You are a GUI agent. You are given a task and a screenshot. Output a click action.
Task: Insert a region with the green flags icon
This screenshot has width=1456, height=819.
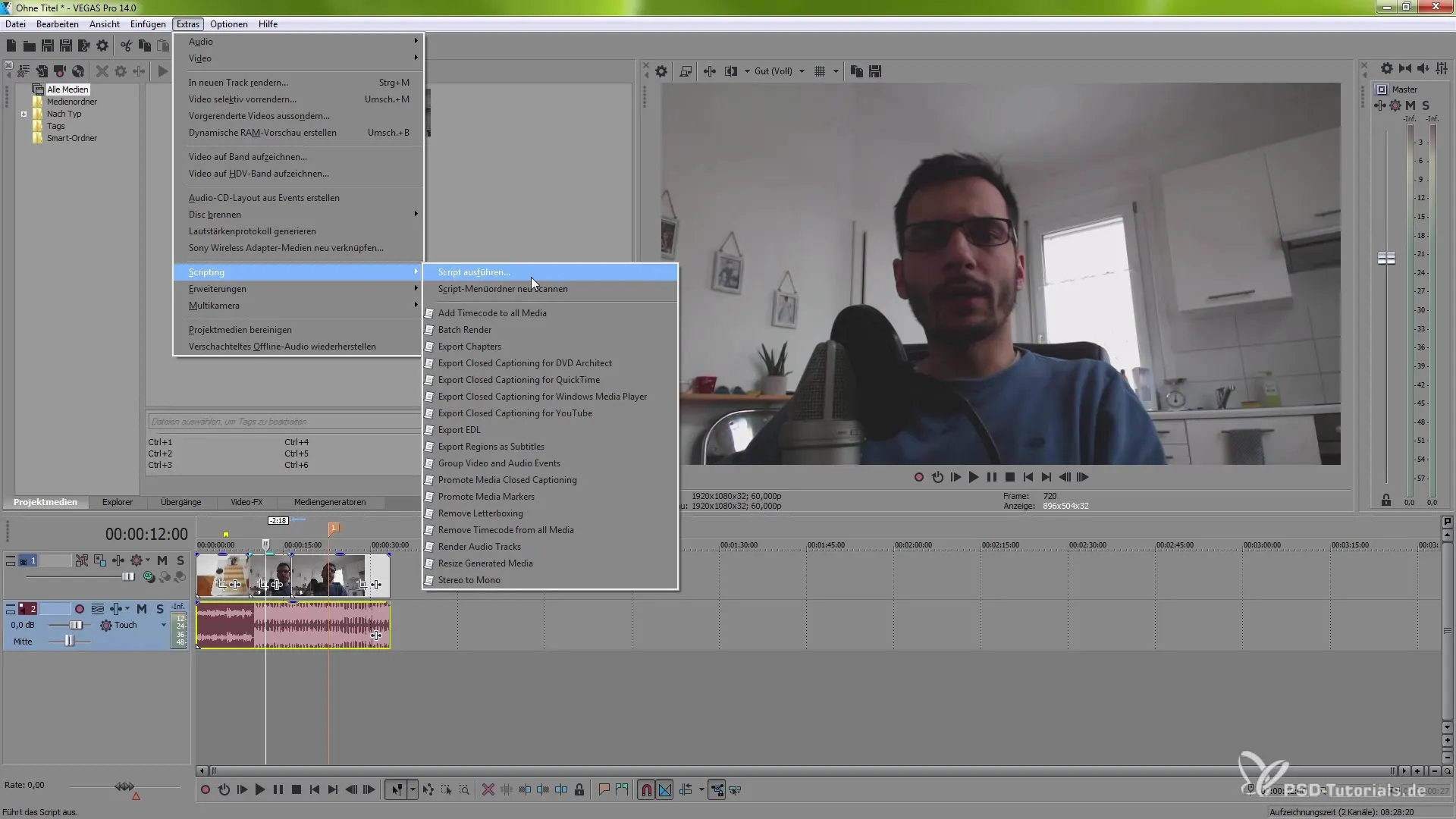coord(622,790)
